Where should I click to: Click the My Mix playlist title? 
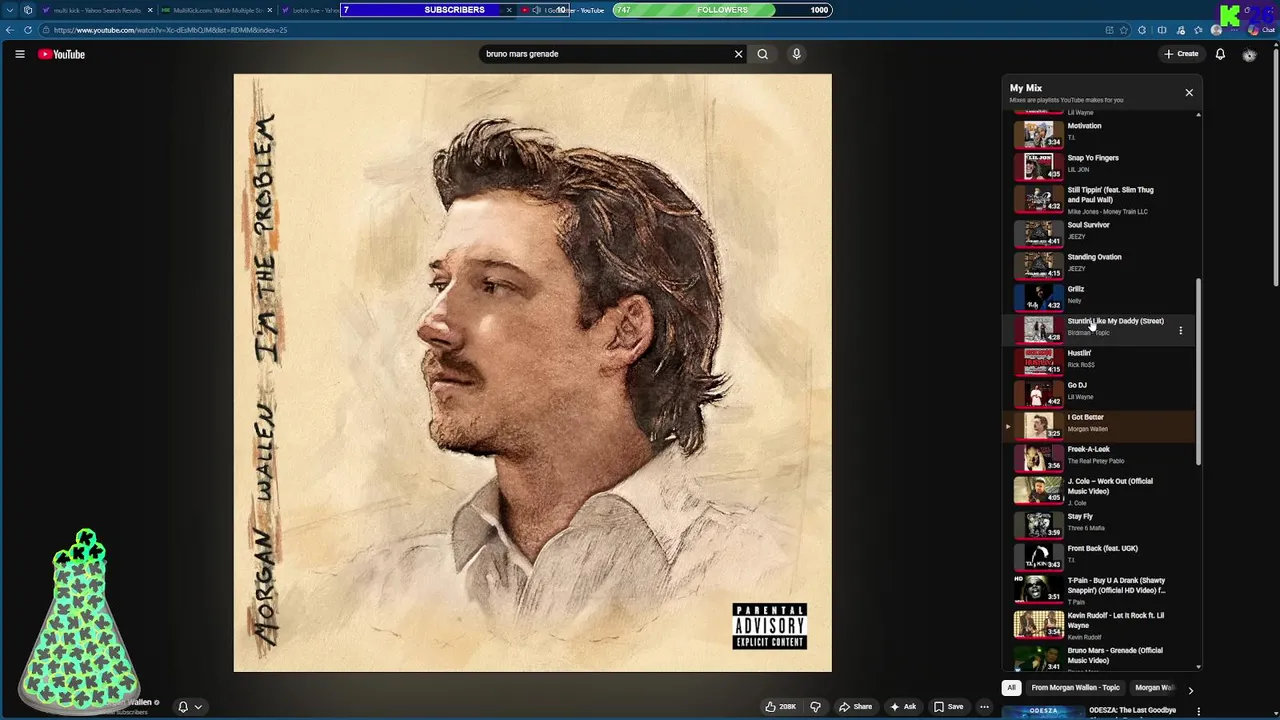(1026, 88)
